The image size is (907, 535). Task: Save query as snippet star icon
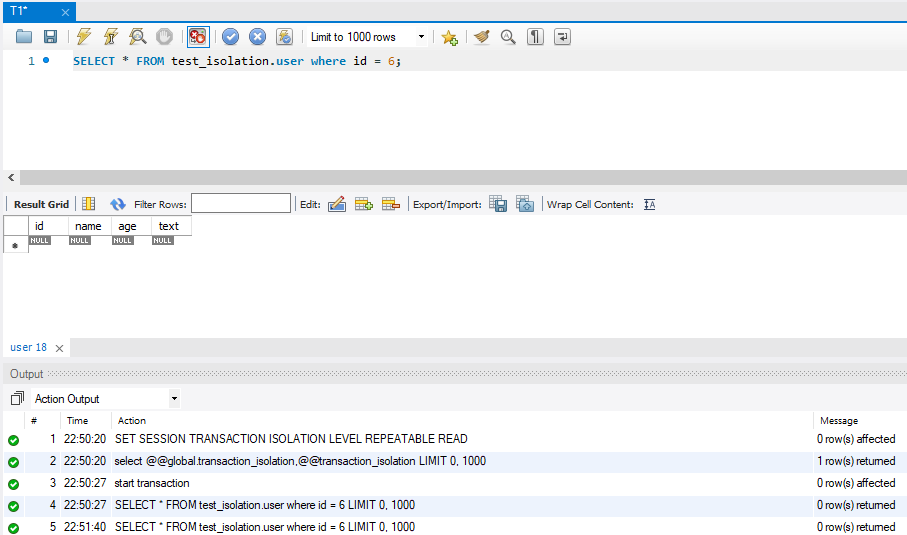pos(449,38)
